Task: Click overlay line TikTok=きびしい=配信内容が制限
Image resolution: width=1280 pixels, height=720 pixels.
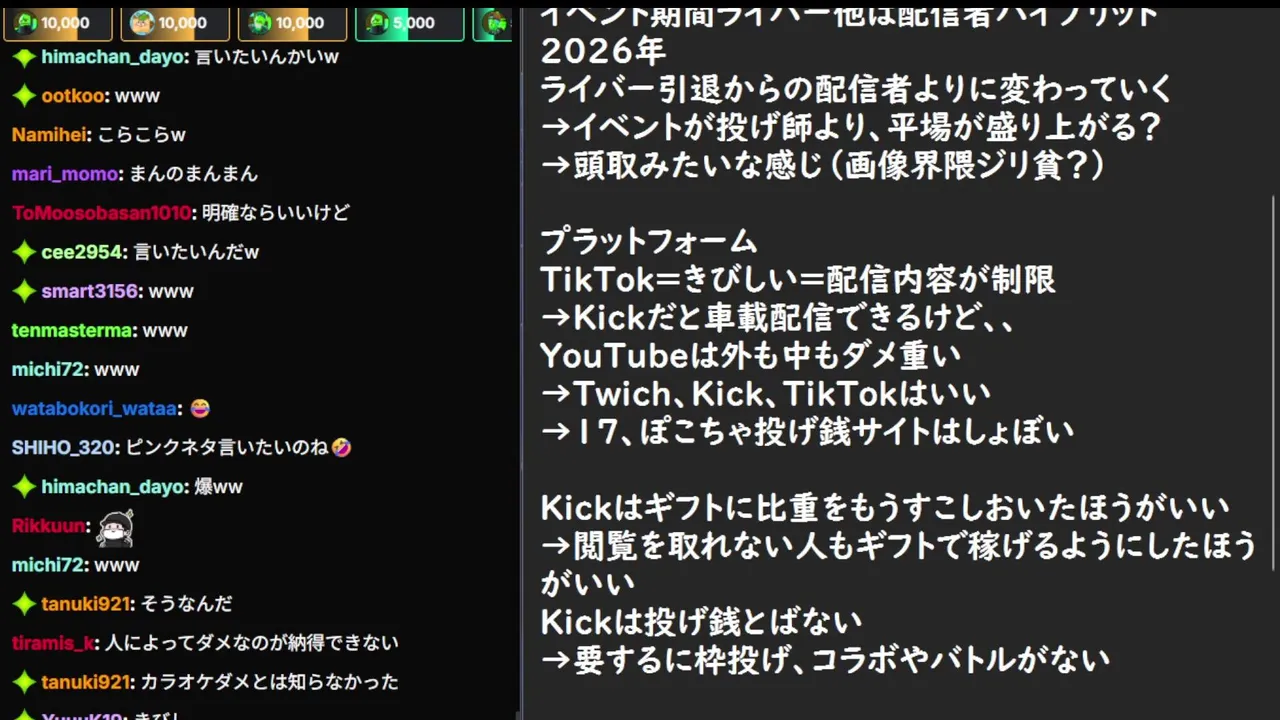Action: 798,279
